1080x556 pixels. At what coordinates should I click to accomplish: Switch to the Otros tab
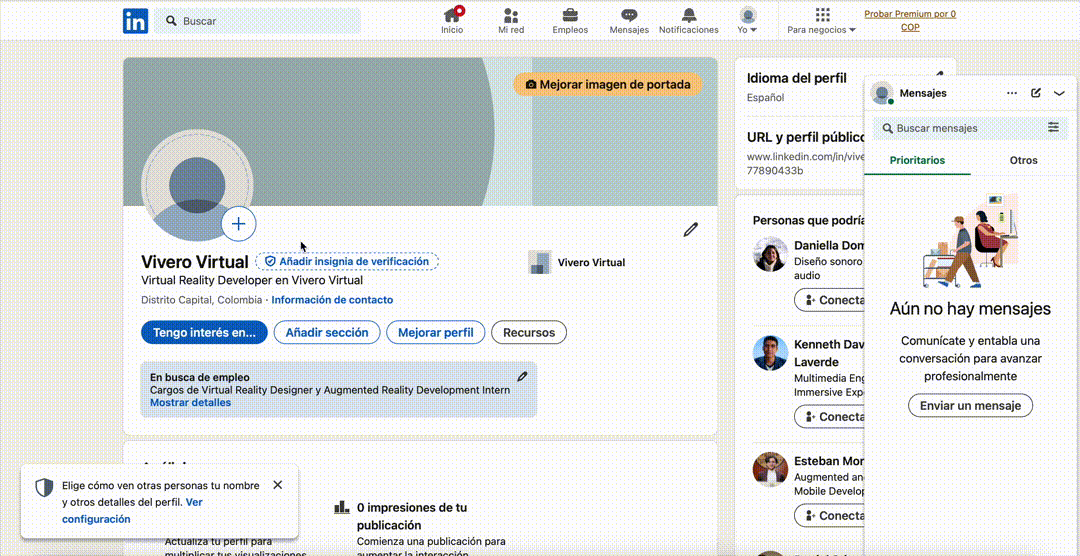[x=1024, y=160]
